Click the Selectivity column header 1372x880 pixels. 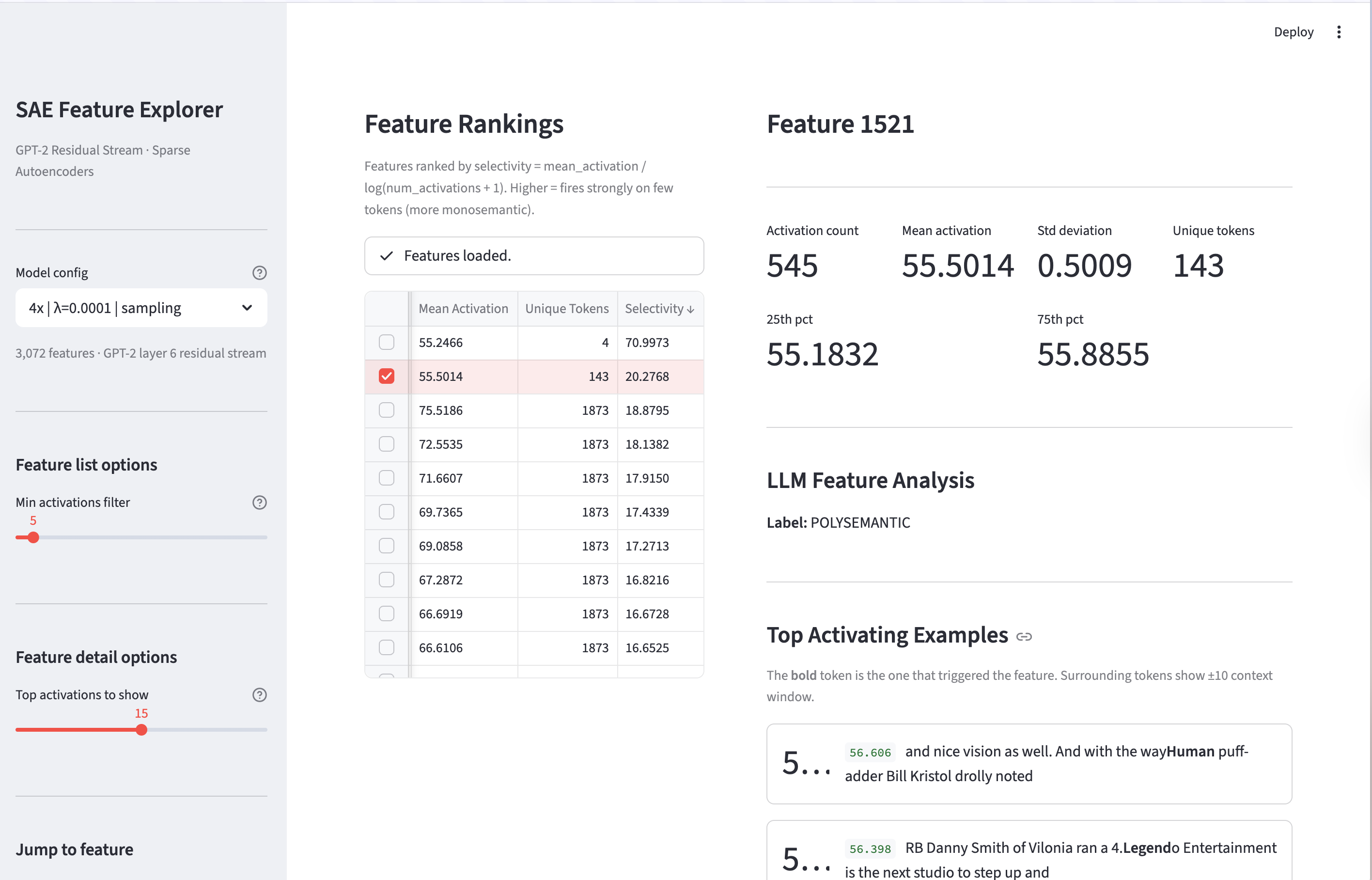pyautogui.click(x=654, y=309)
